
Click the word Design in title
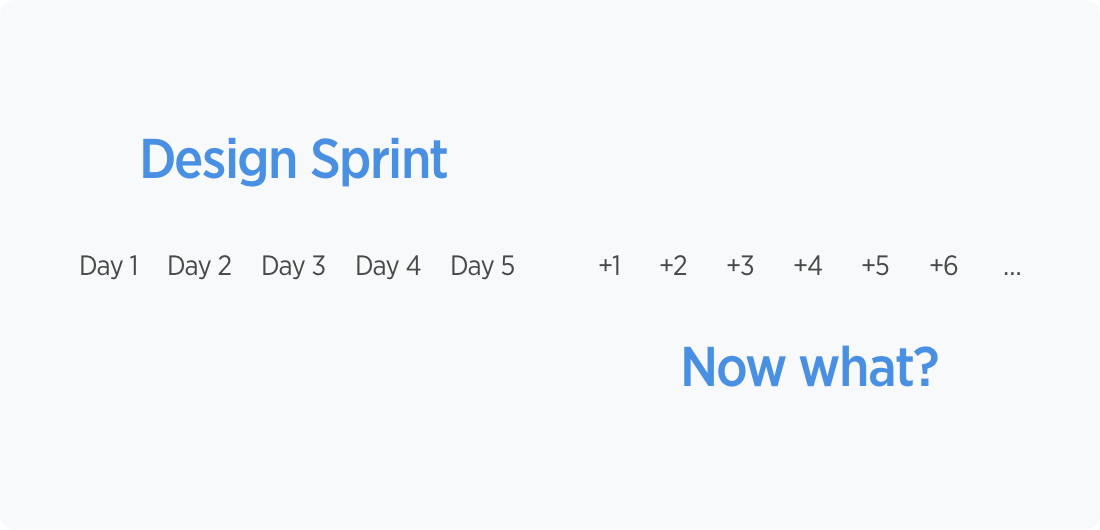click(x=219, y=161)
